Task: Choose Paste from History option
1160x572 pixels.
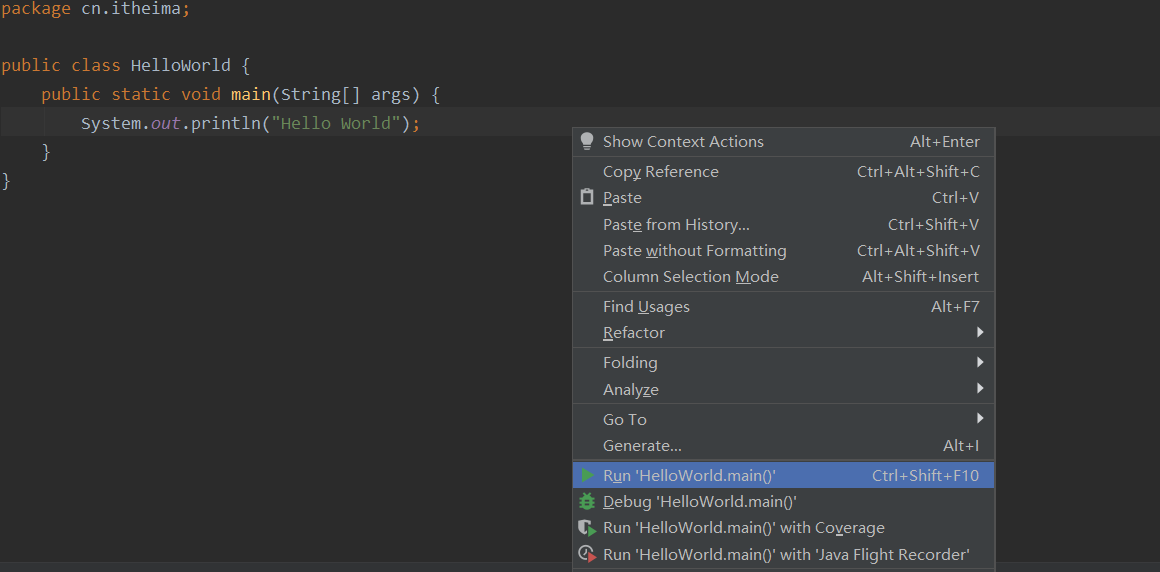Action: [676, 225]
